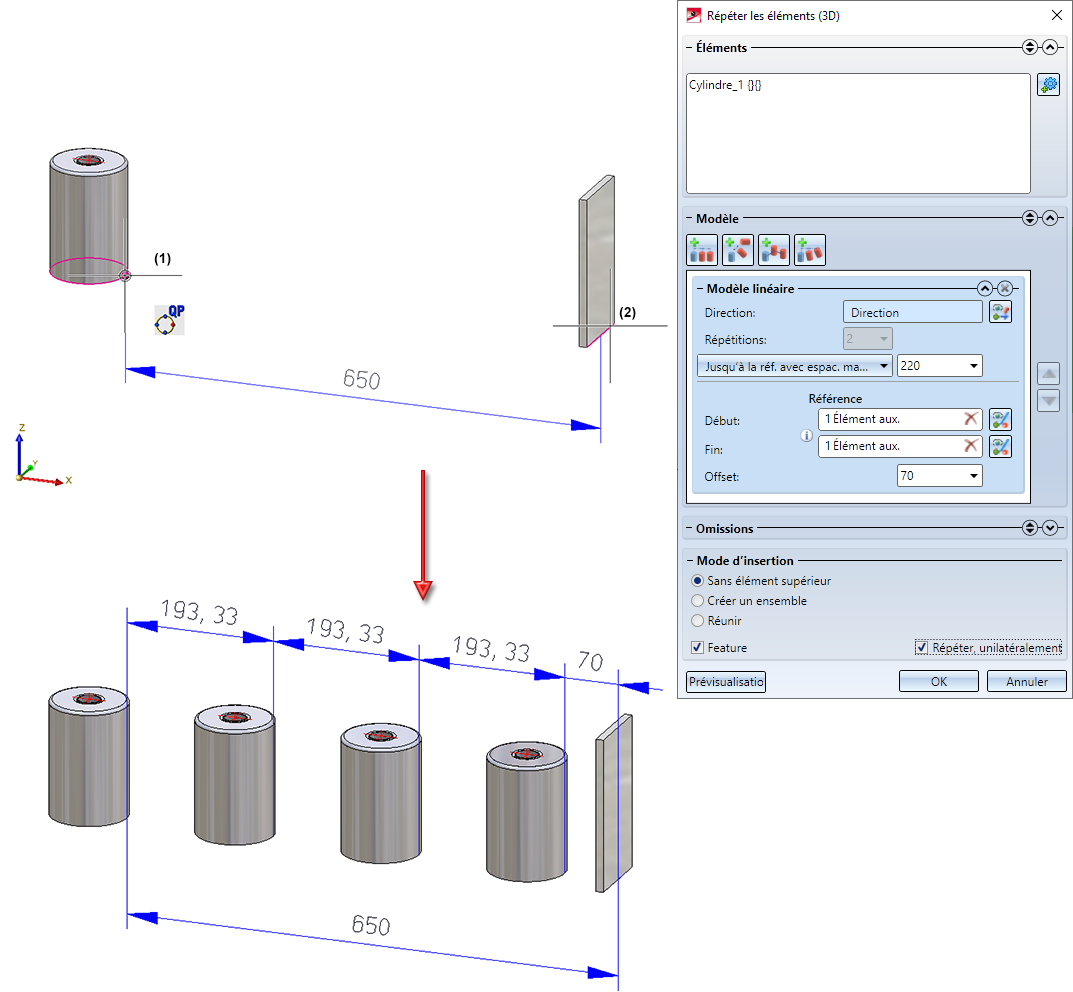Select the 'Créer un ensemble' radio option
This screenshot has height=992, width=1073.
click(x=698, y=601)
